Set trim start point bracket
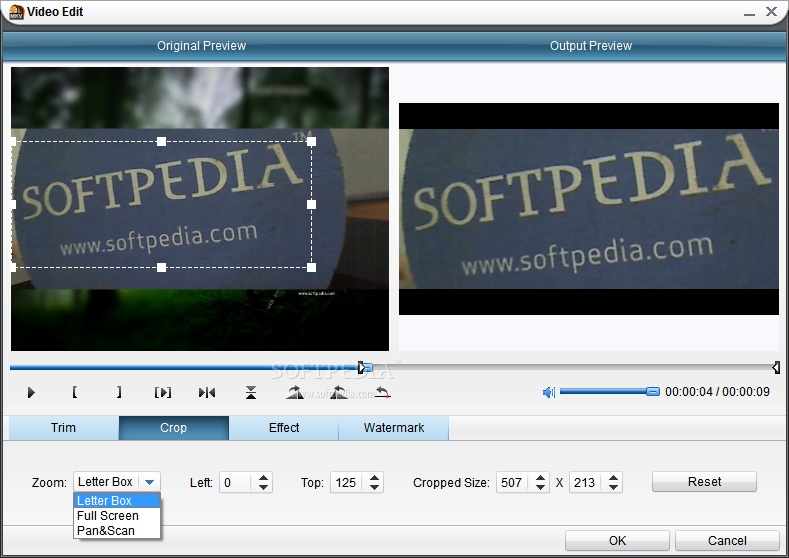789x558 pixels. [74, 392]
